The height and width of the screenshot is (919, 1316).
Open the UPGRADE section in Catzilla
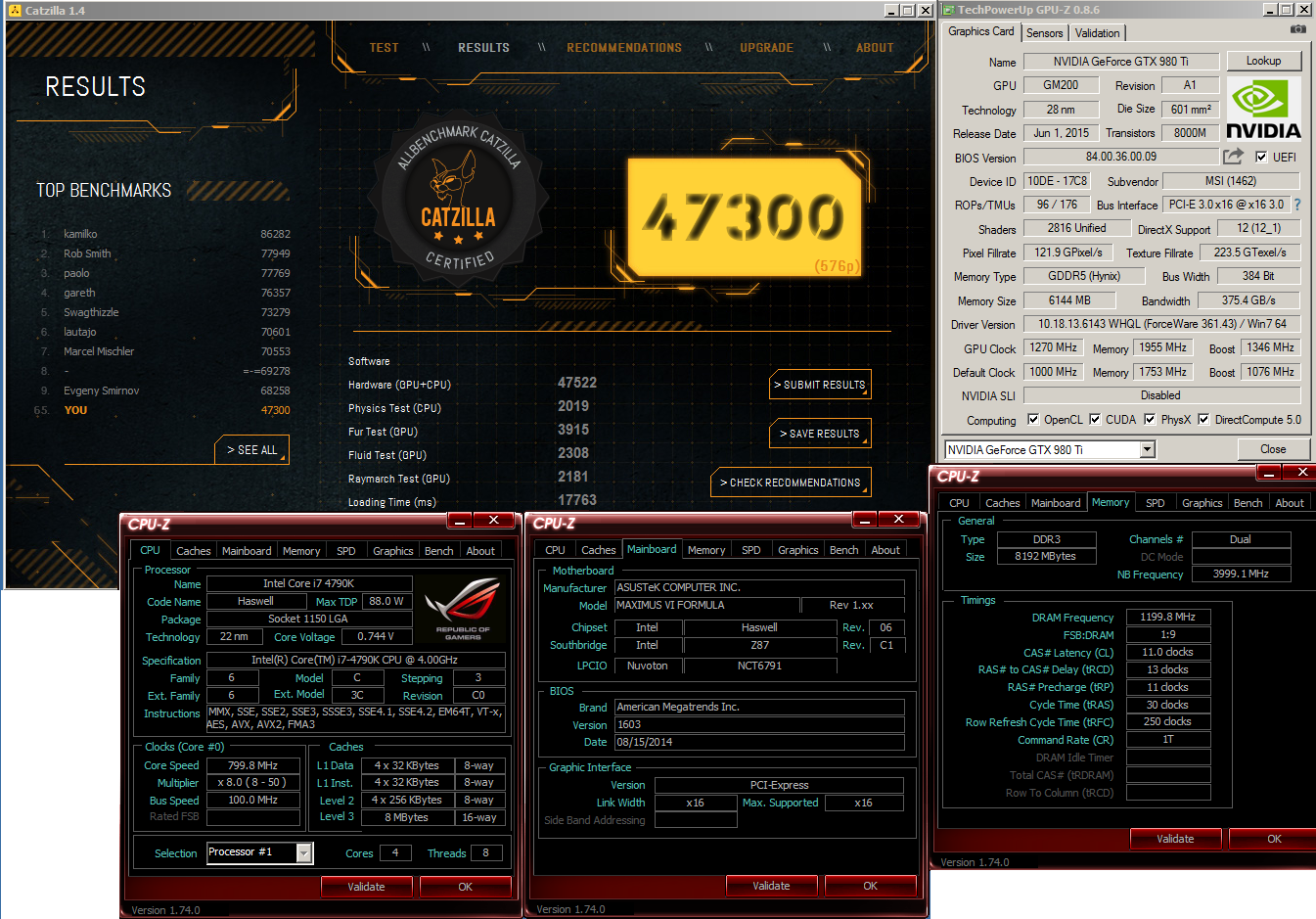point(766,47)
